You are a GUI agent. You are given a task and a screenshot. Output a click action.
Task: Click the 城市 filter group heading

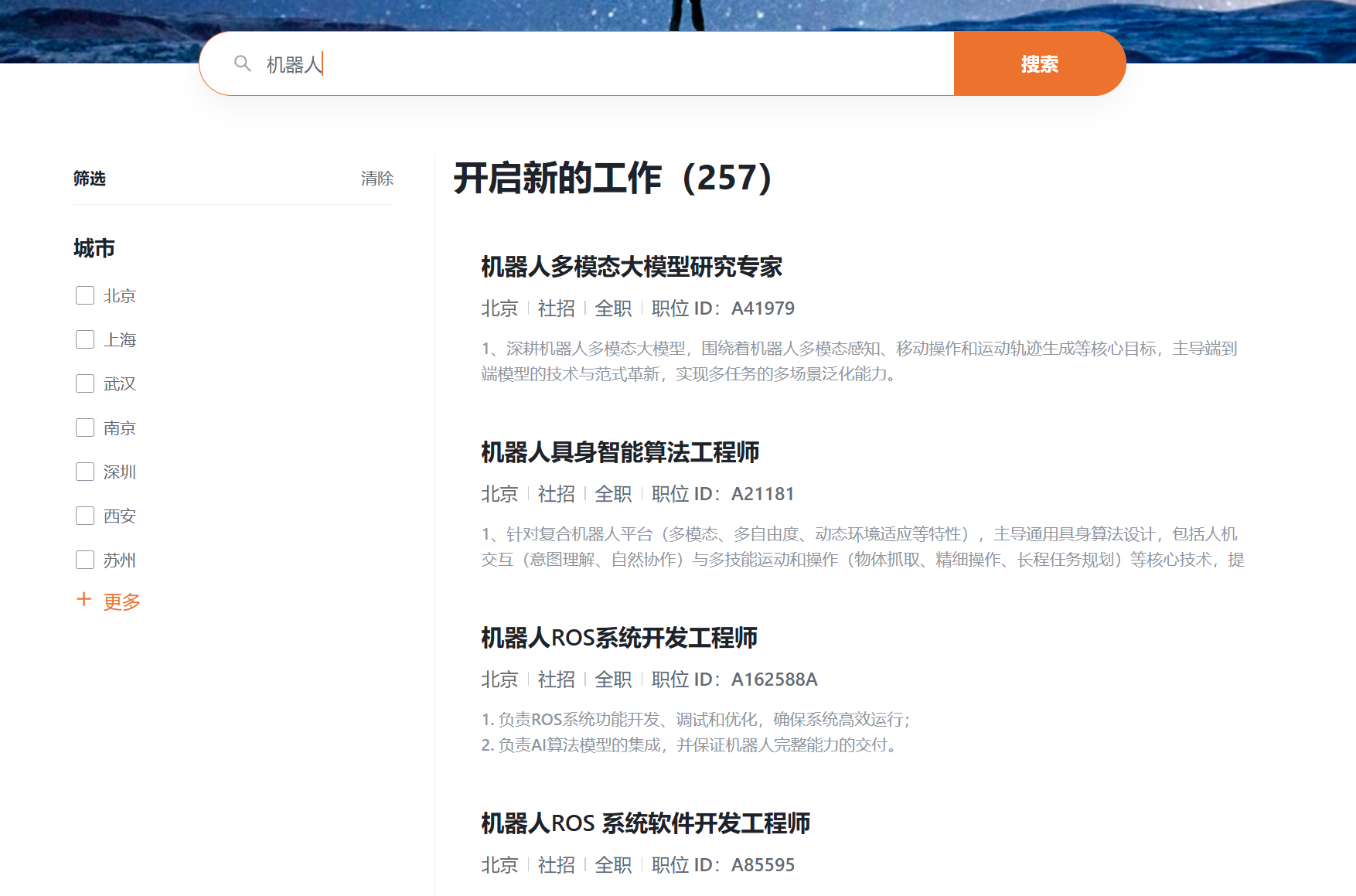[94, 249]
